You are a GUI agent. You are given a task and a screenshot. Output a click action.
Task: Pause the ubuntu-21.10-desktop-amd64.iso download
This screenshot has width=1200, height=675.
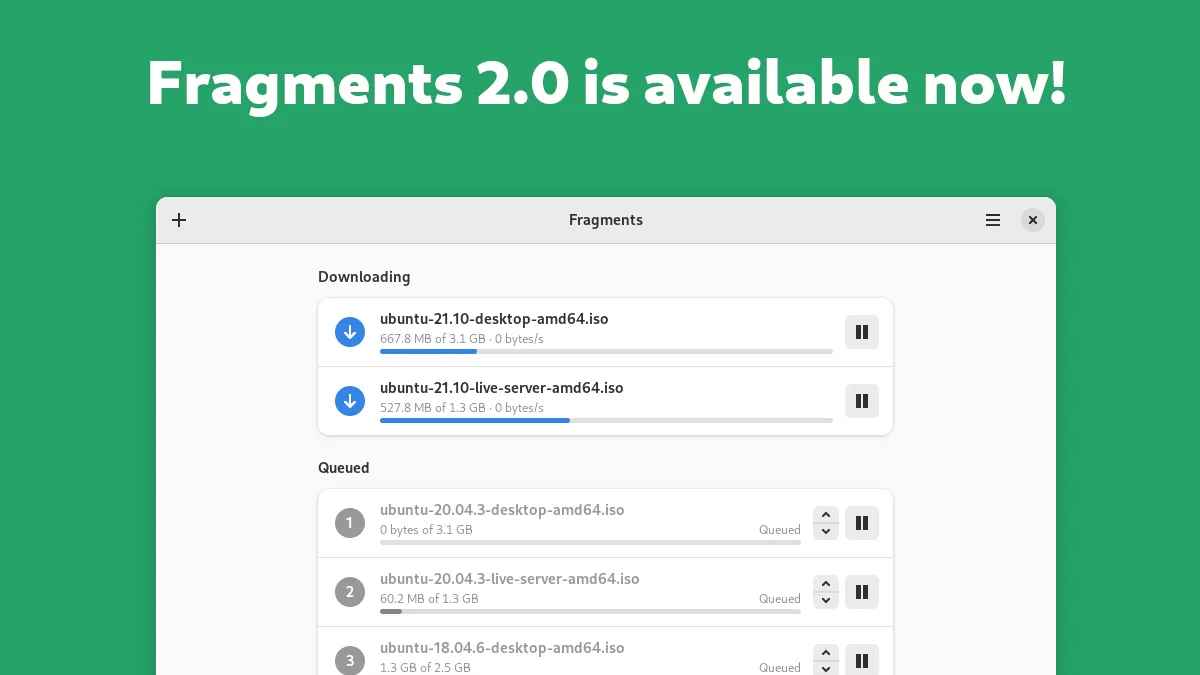861,332
